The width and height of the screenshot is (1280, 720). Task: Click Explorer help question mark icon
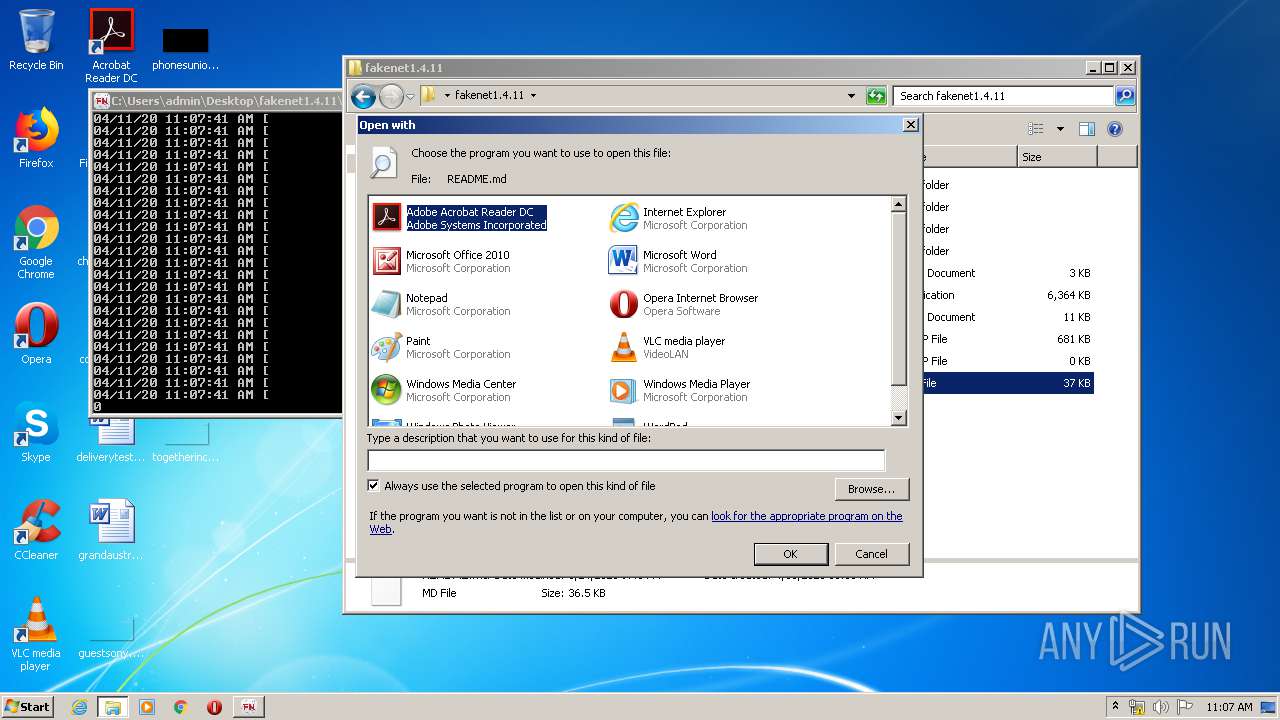tap(1115, 129)
